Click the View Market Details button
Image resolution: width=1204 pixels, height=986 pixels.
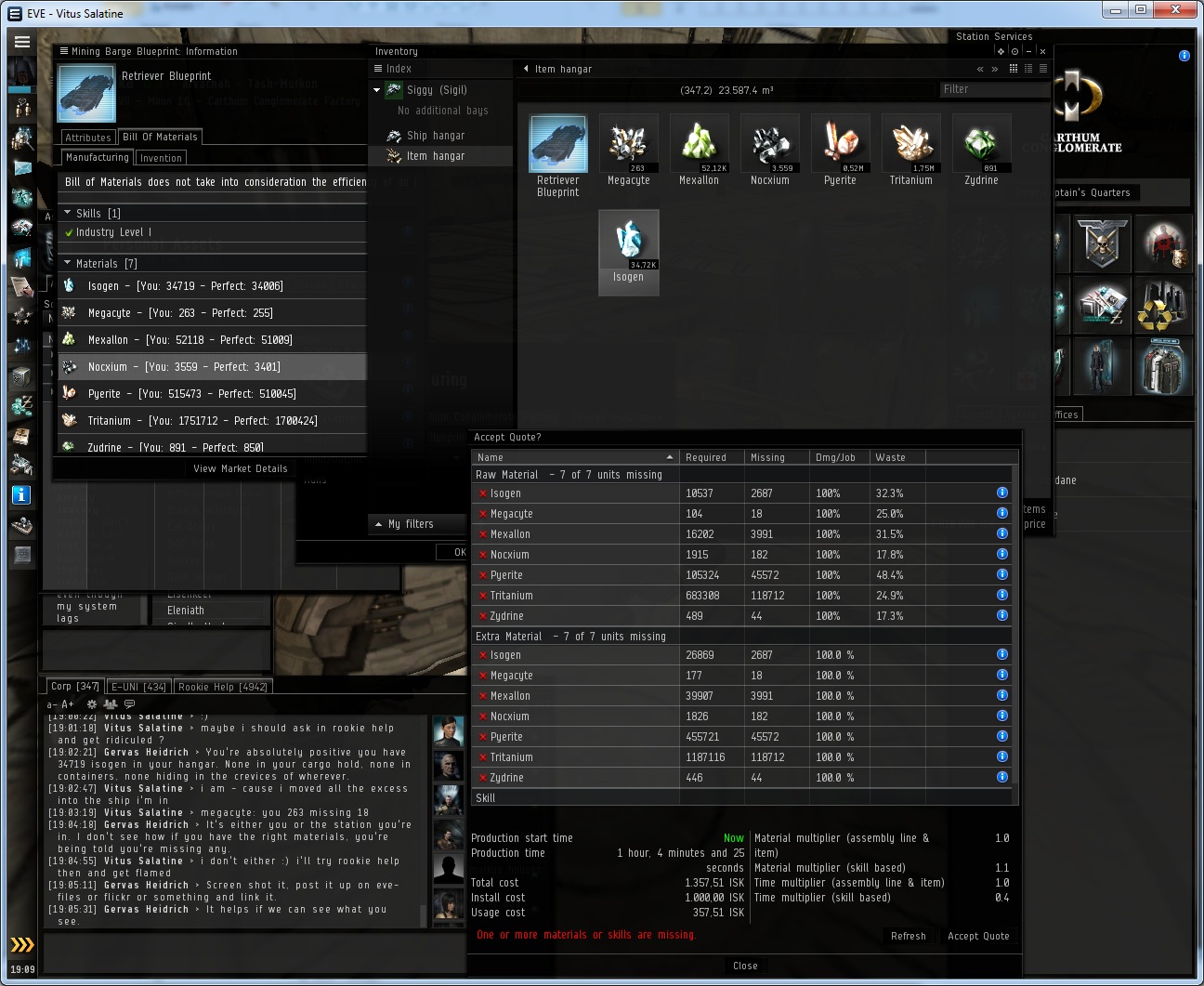click(x=241, y=468)
